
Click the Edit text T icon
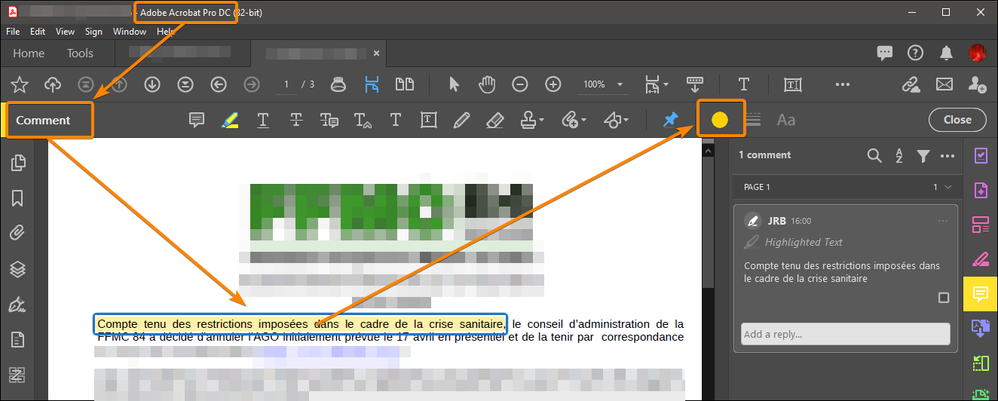coord(743,84)
